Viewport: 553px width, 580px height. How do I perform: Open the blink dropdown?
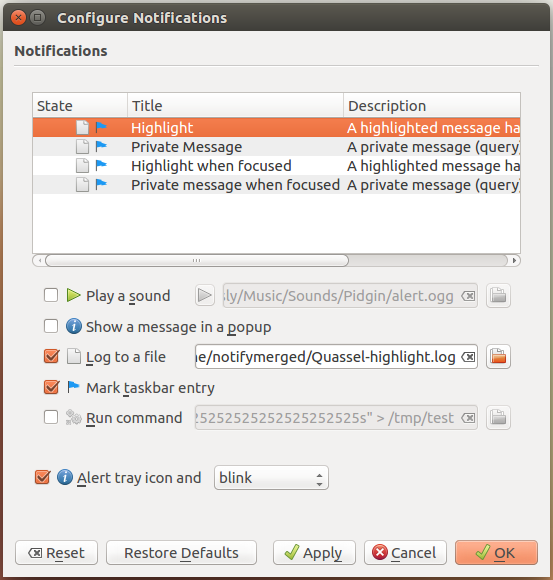(271, 478)
